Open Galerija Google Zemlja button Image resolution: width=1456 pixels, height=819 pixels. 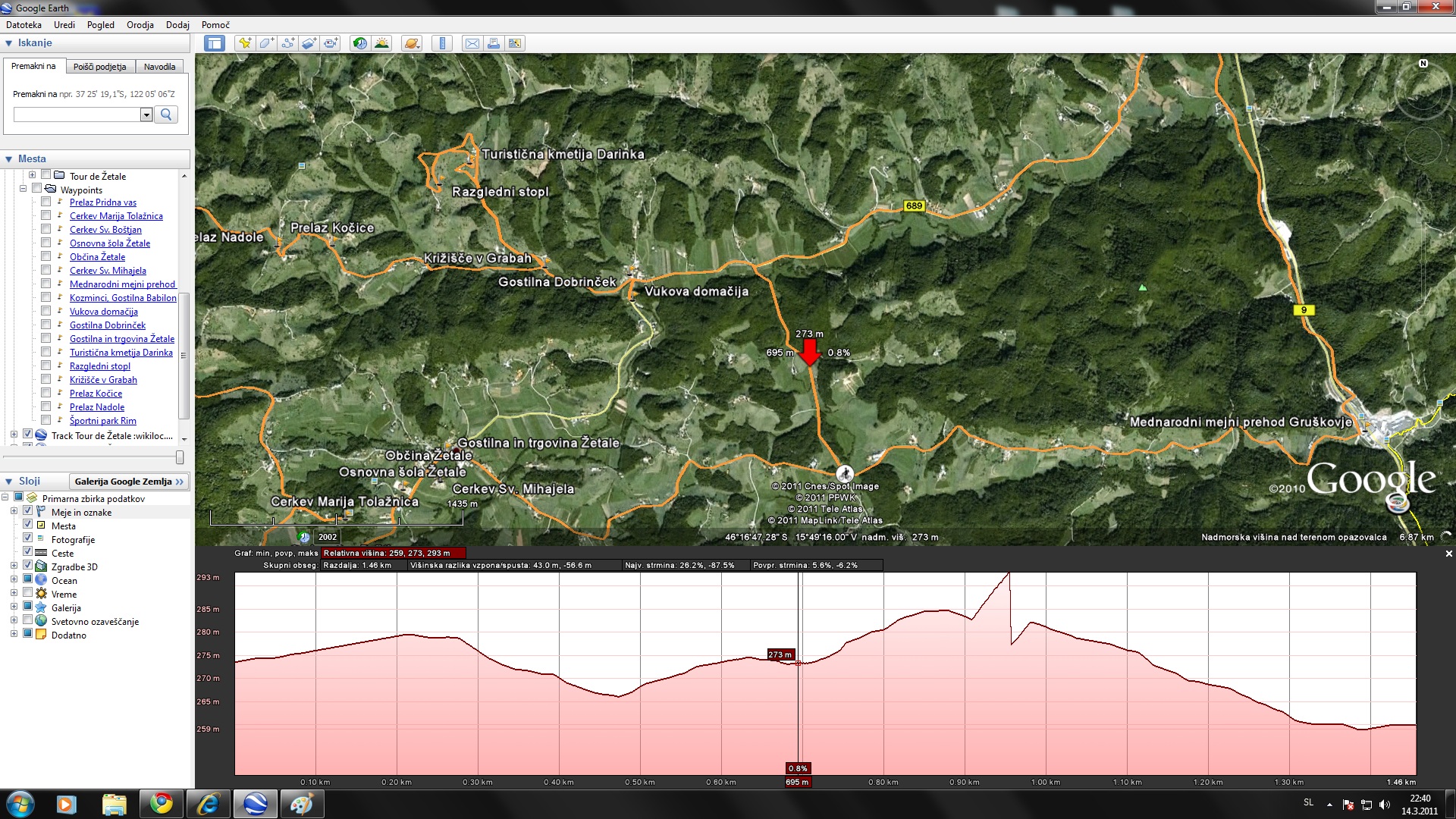pos(128,482)
